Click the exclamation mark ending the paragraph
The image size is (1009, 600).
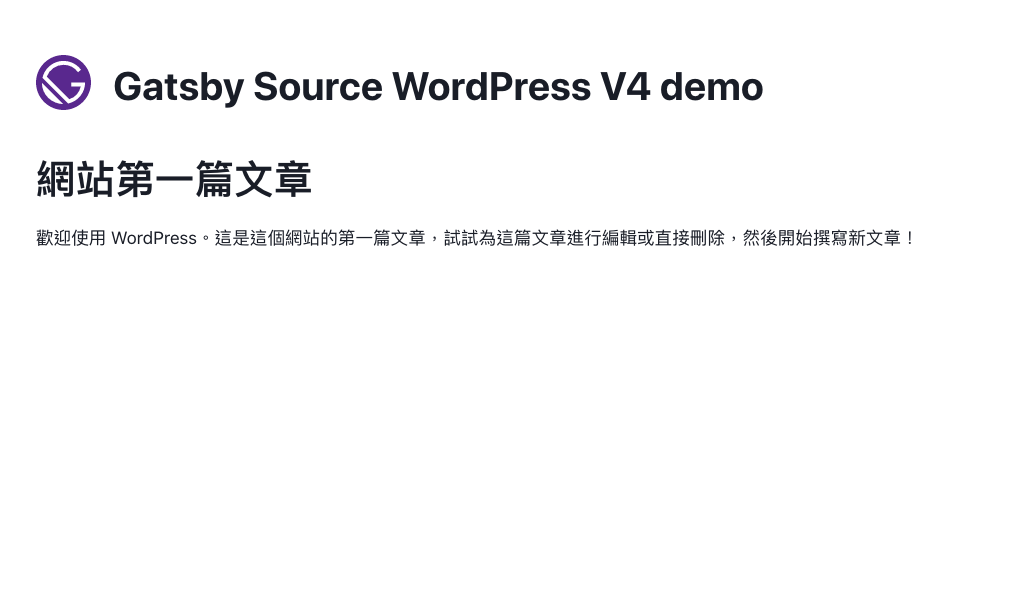(x=909, y=238)
